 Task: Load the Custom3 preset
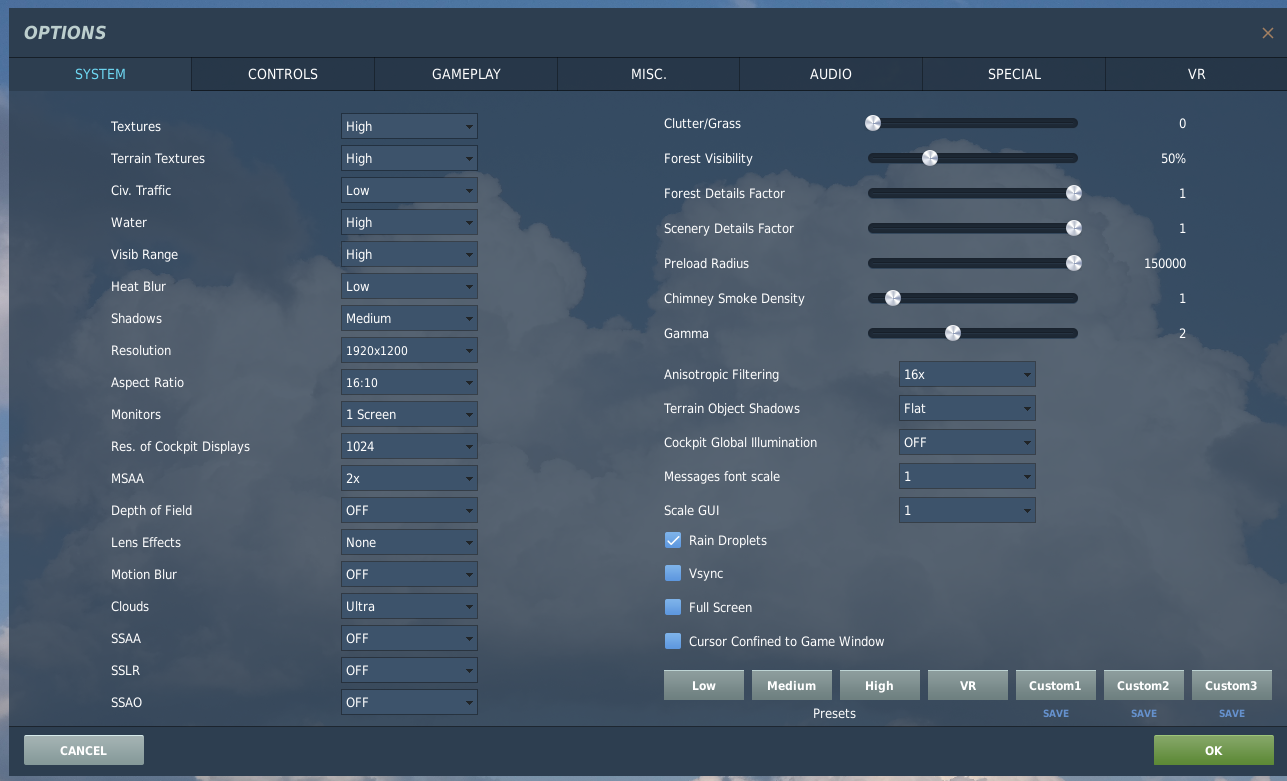(1232, 685)
